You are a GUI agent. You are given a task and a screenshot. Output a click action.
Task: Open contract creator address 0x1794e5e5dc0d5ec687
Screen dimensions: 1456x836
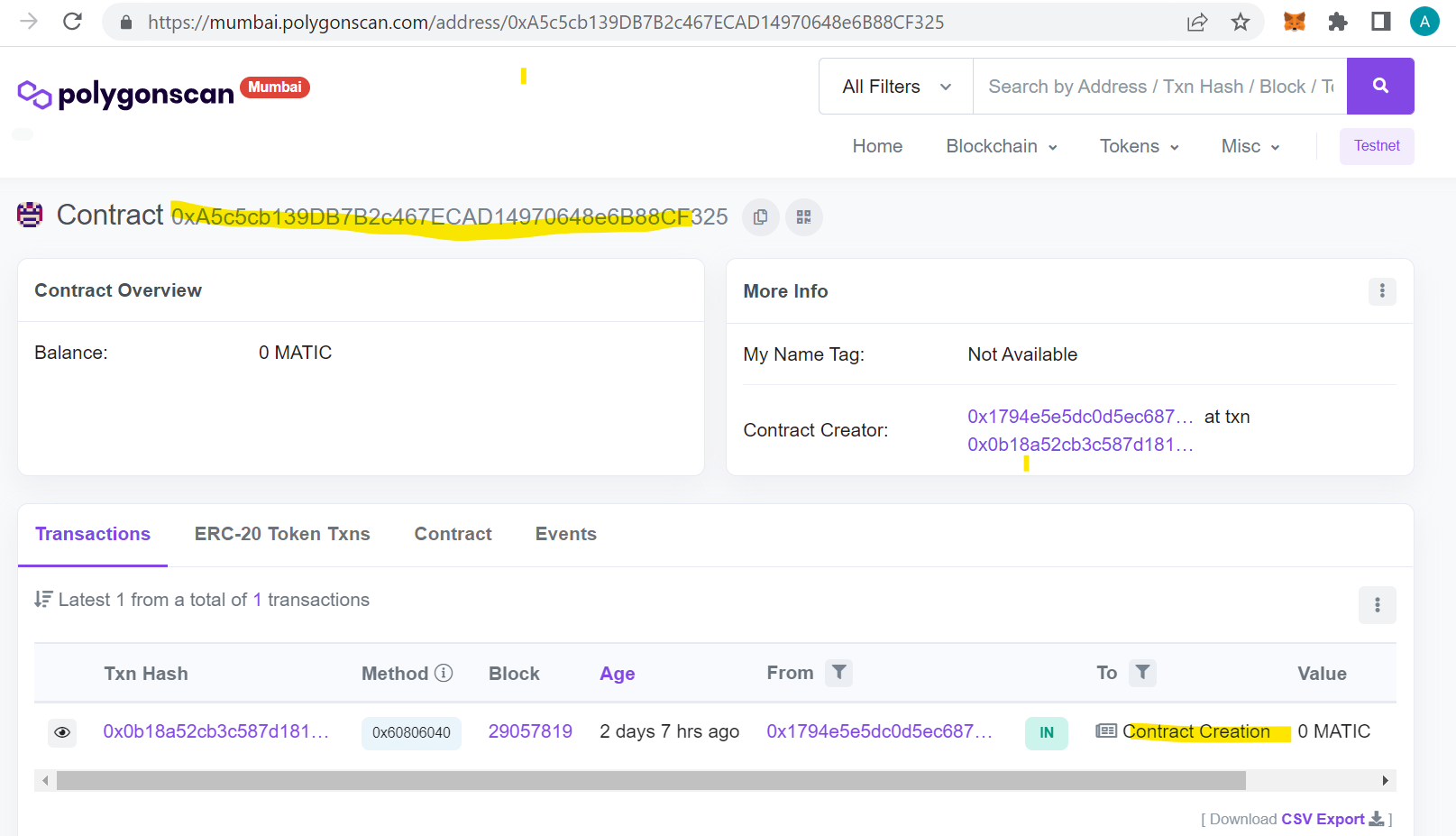pyautogui.click(x=1080, y=417)
